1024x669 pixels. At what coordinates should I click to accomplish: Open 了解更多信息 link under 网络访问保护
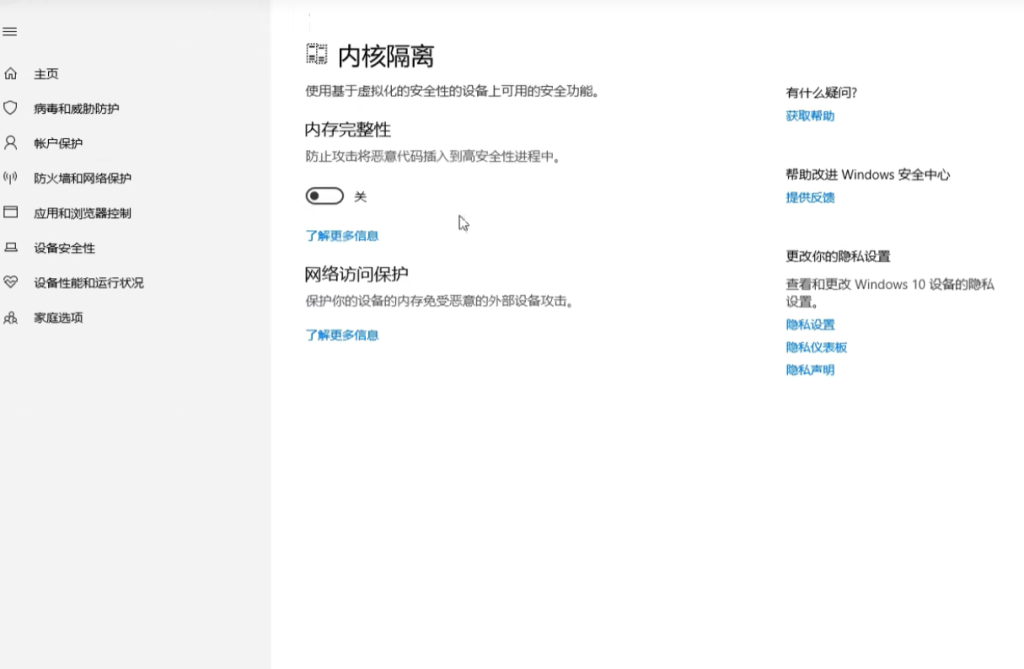pyautogui.click(x=342, y=335)
